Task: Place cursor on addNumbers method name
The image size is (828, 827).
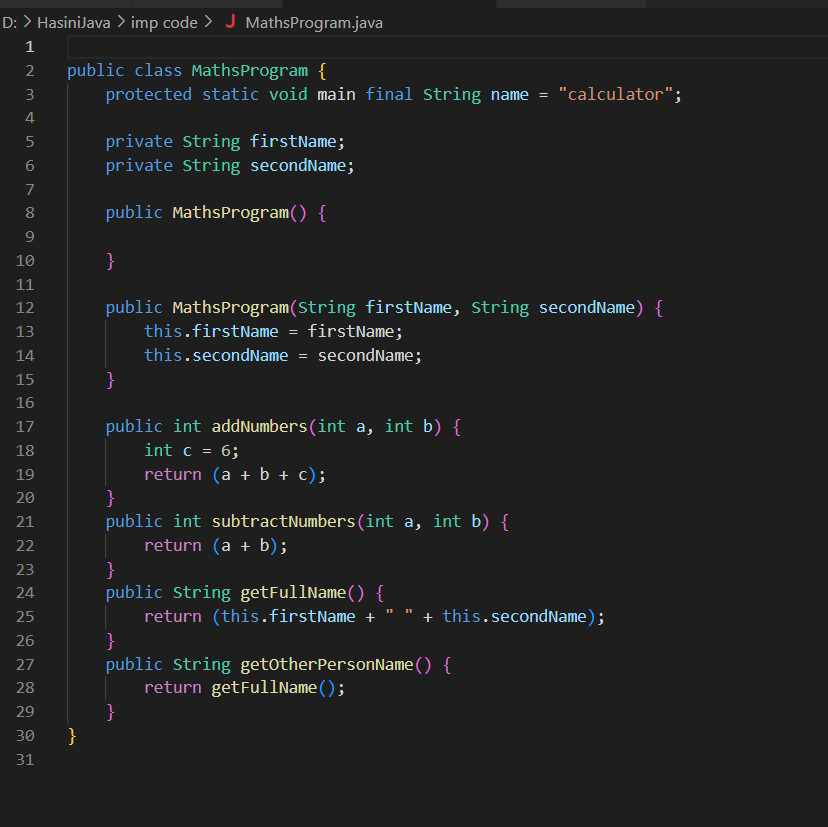Action: (259, 427)
